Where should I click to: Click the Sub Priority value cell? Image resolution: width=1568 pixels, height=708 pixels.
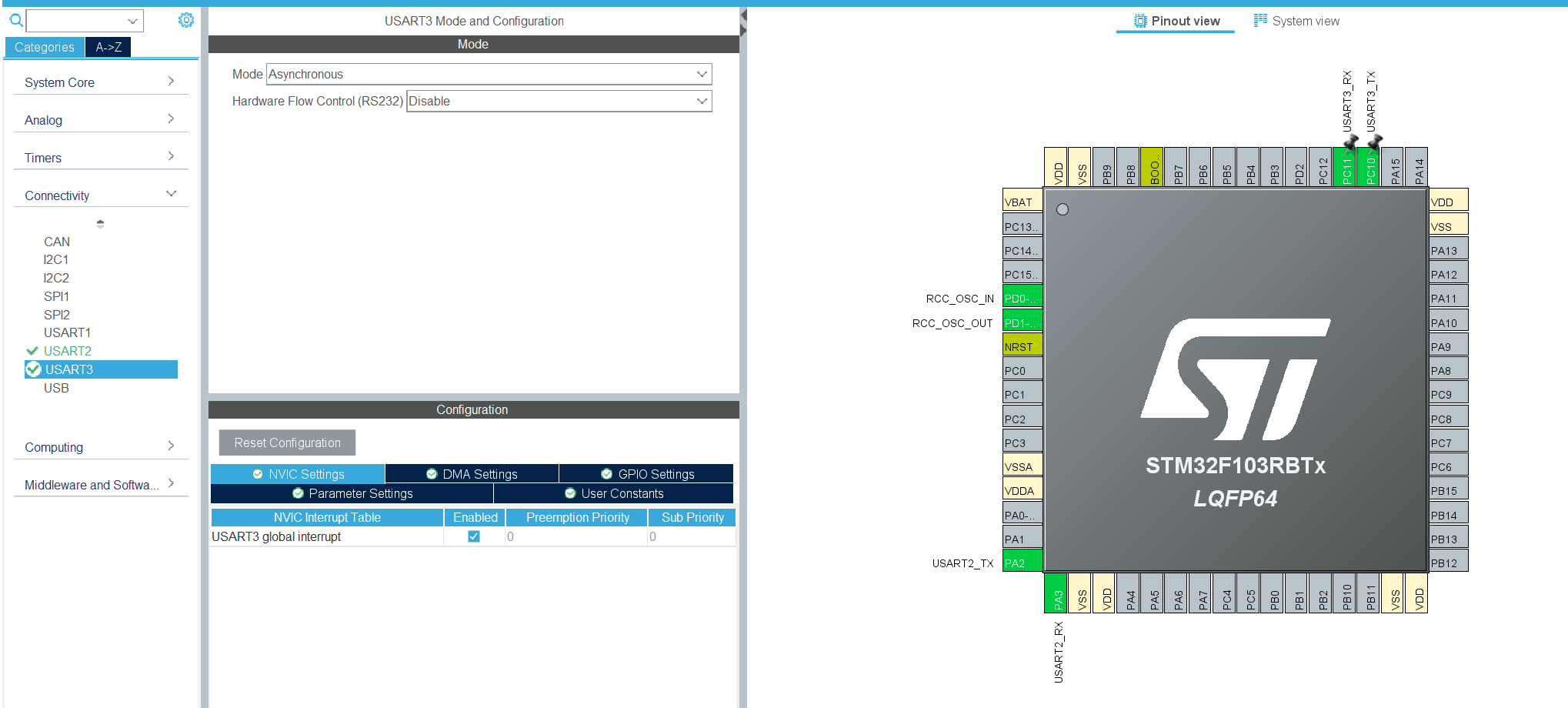coord(692,536)
